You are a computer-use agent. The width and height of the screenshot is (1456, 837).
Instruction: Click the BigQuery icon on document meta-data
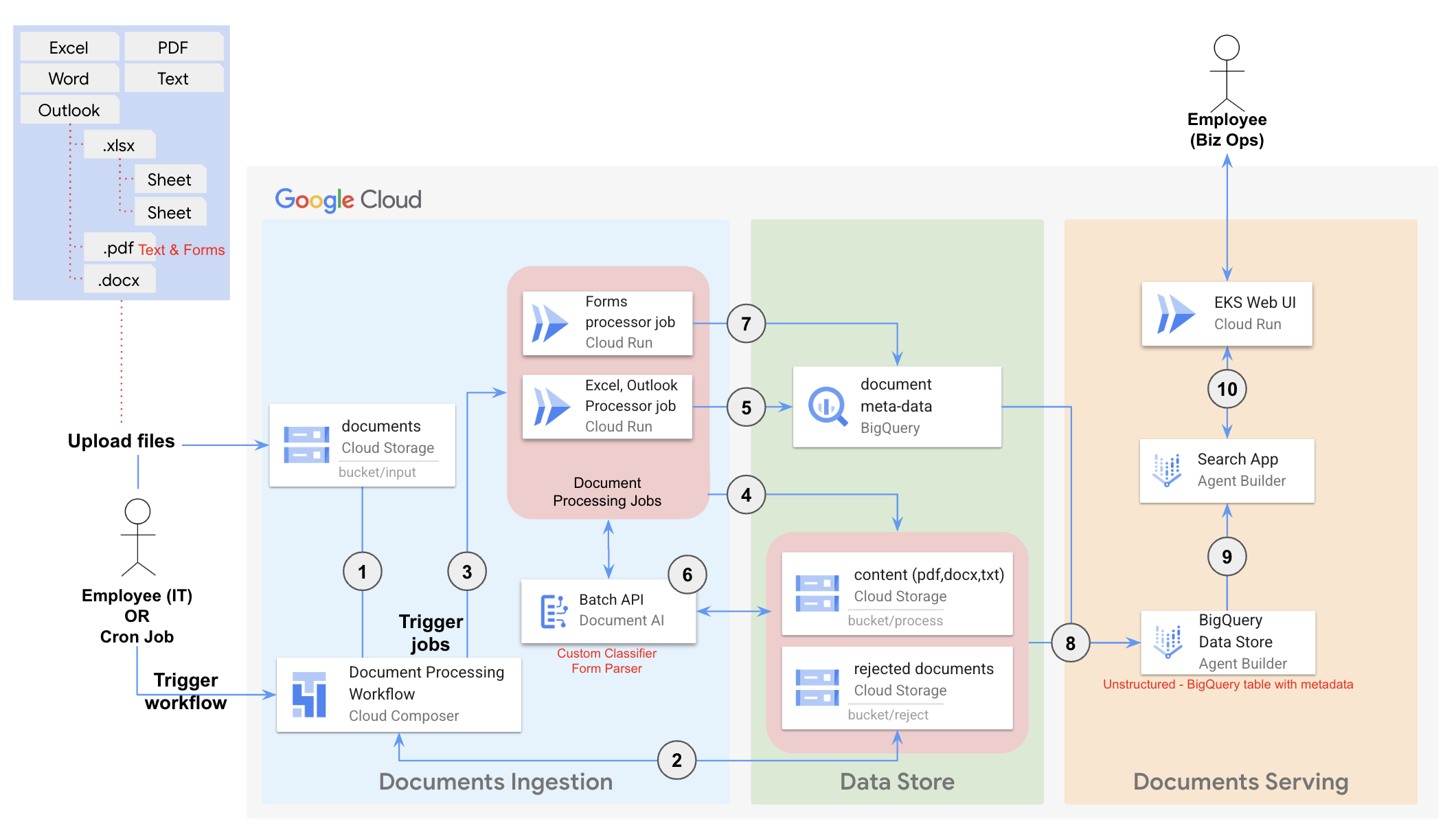point(828,406)
